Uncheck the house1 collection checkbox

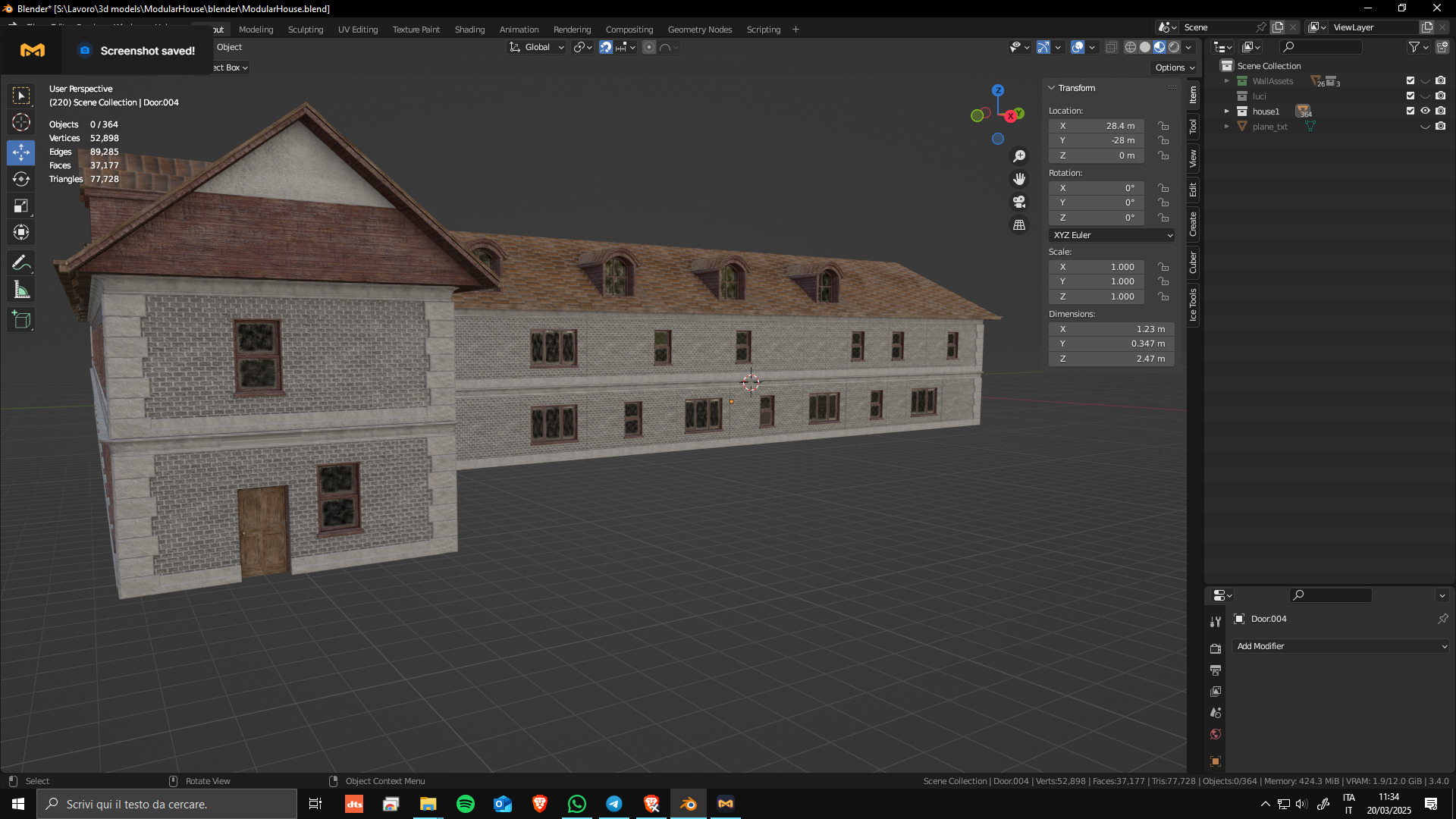click(1410, 111)
